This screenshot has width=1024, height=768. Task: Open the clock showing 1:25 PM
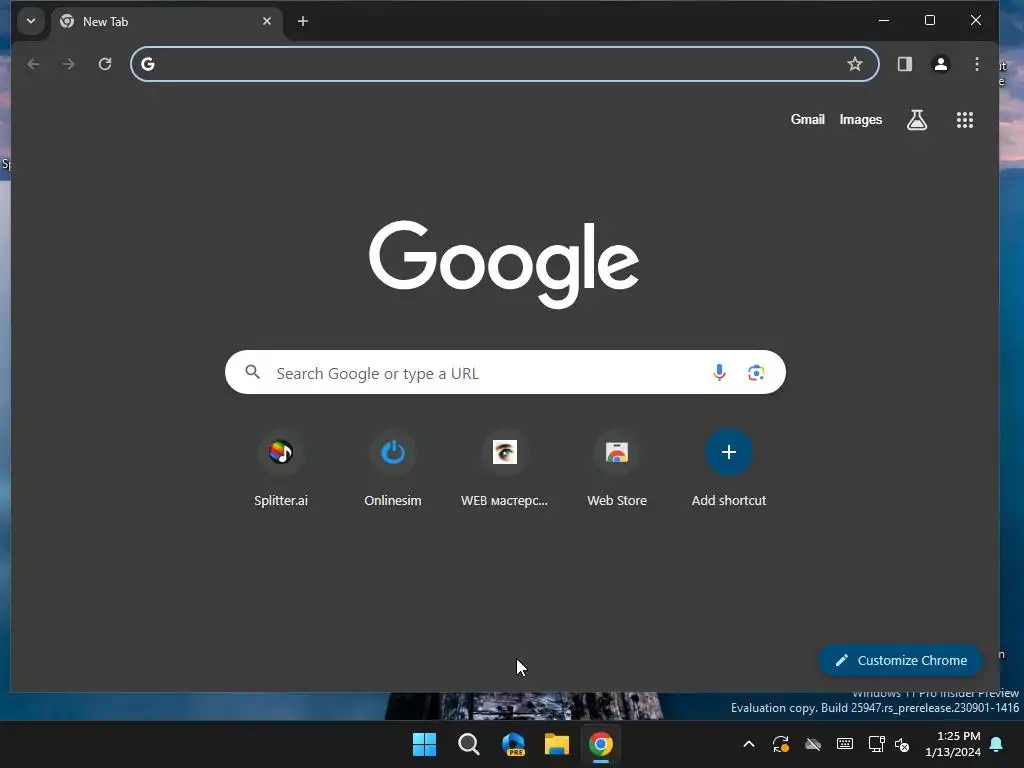pos(952,744)
